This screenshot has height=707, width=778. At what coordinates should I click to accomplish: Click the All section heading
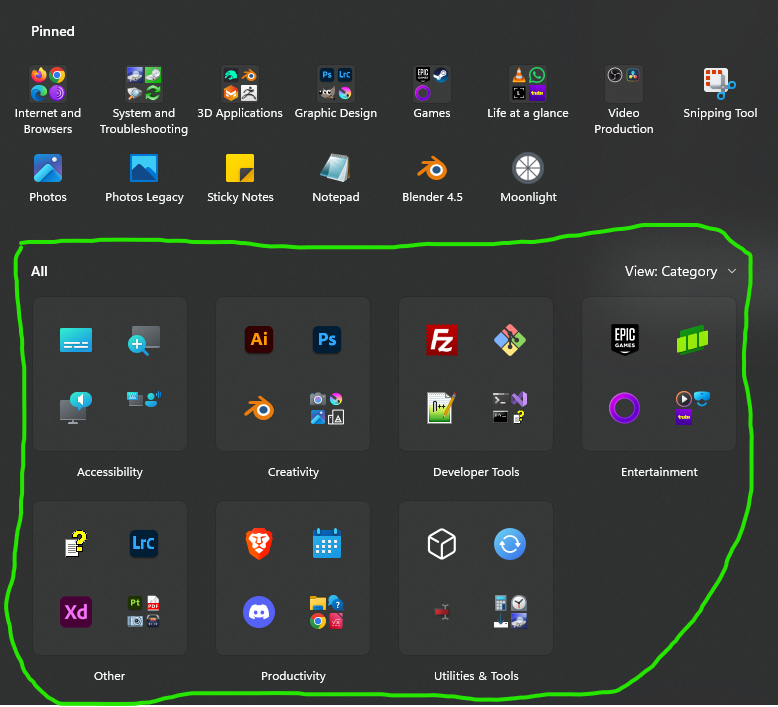(39, 271)
